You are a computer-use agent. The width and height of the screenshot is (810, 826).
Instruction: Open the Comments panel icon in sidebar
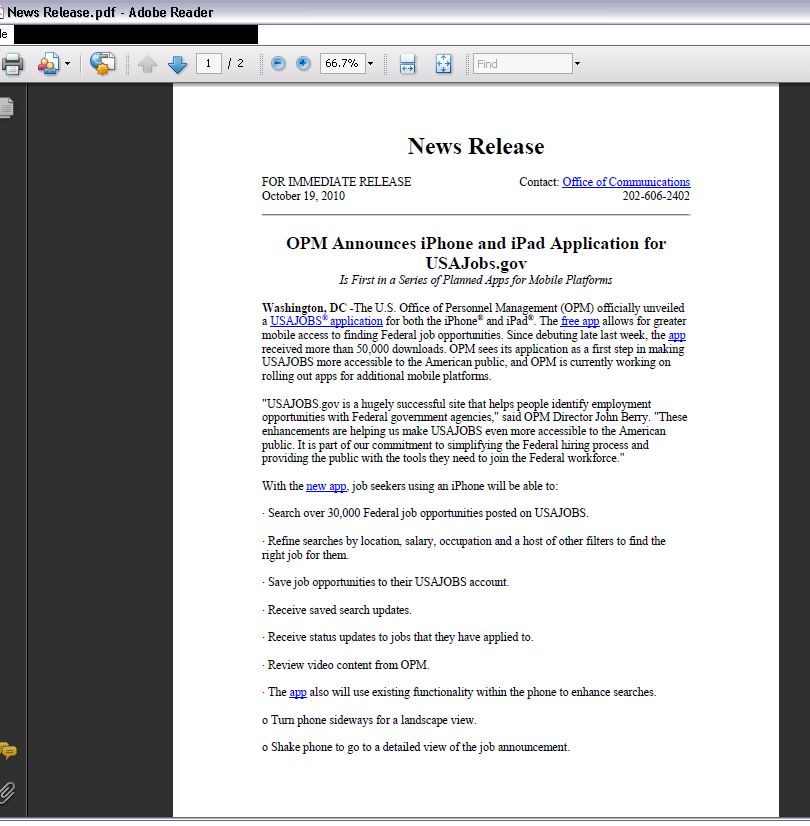pos(8,750)
